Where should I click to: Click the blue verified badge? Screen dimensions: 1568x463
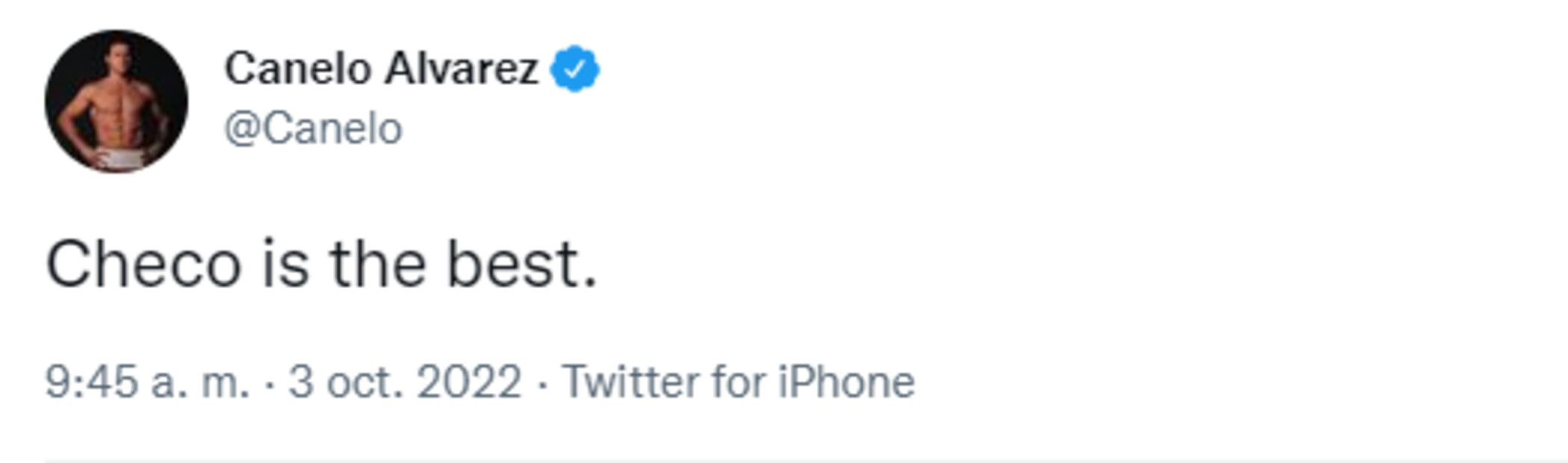tap(574, 69)
